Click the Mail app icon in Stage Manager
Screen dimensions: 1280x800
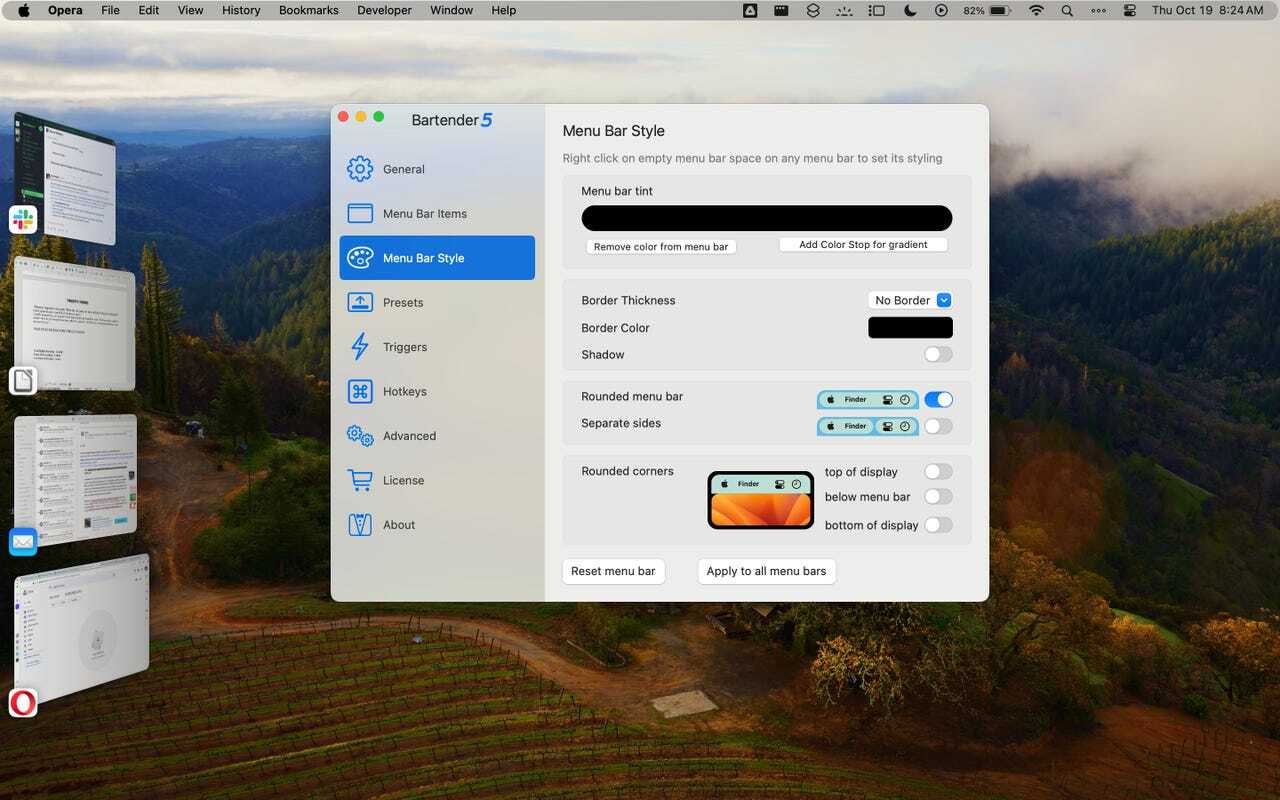[23, 542]
